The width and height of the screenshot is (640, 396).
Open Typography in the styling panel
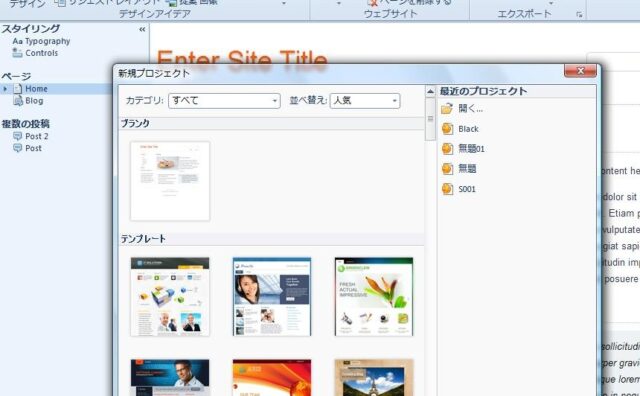click(47, 41)
